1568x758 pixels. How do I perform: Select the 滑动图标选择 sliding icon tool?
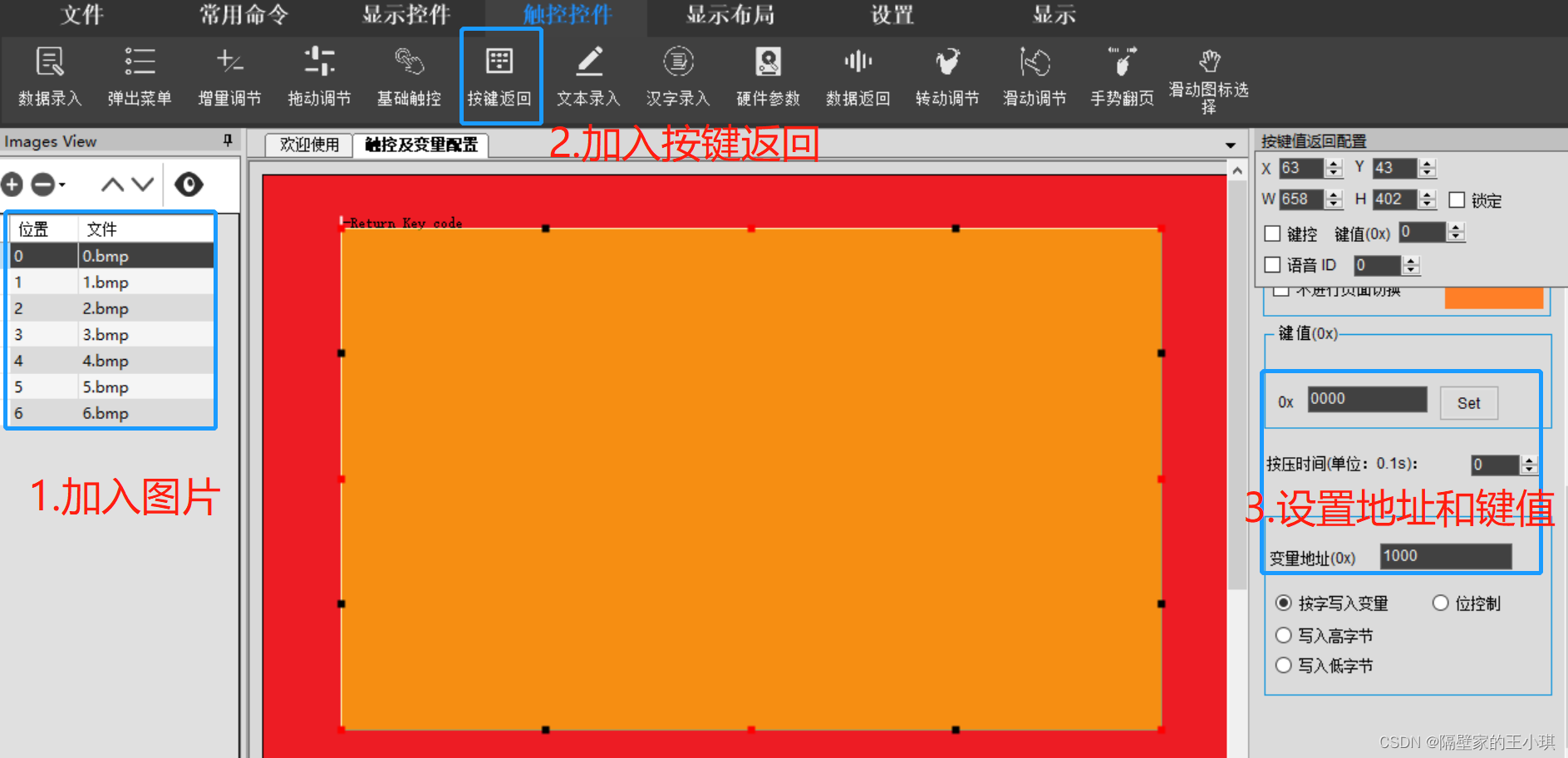click(1209, 81)
